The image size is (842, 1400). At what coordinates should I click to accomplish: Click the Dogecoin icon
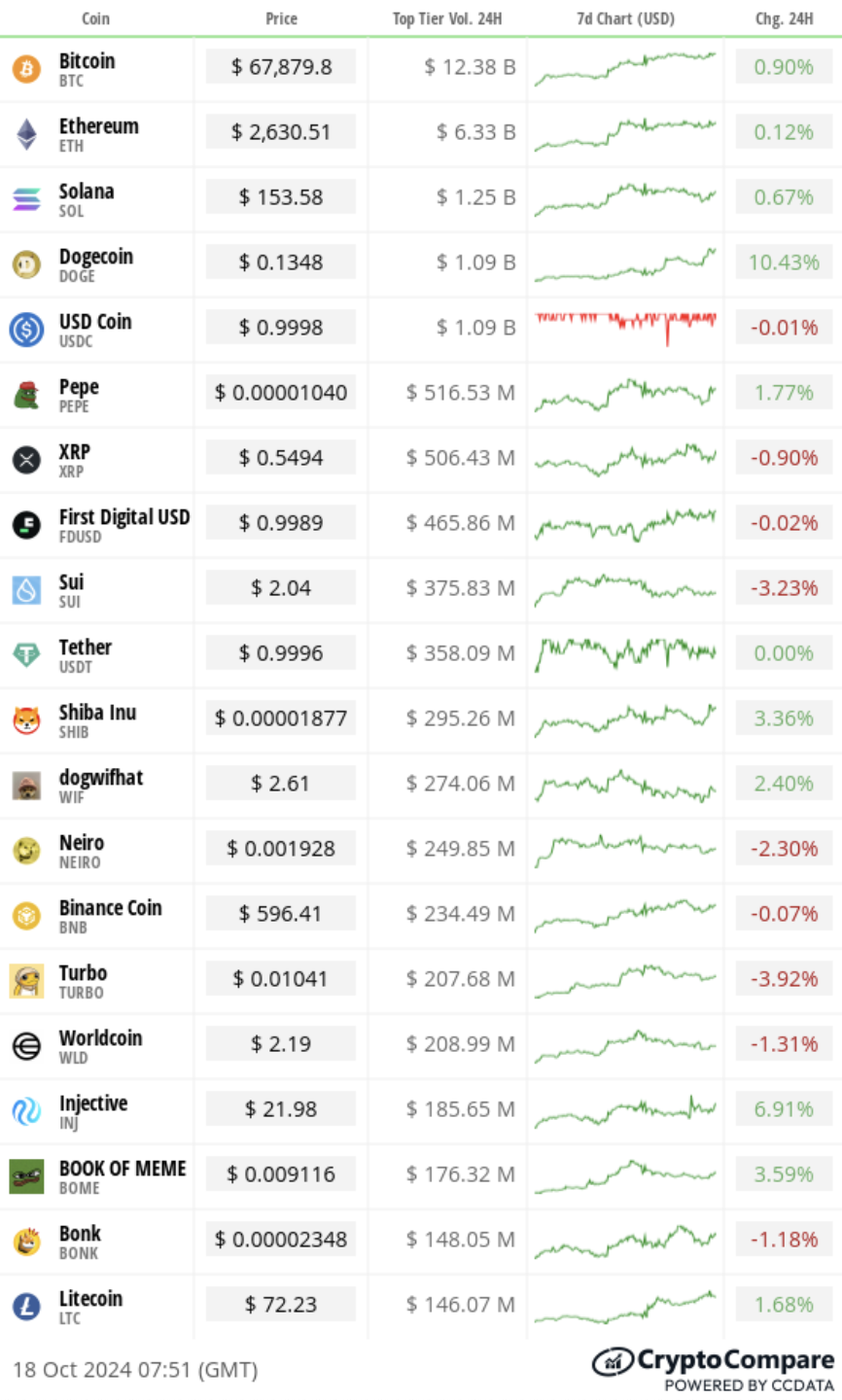pos(26,264)
